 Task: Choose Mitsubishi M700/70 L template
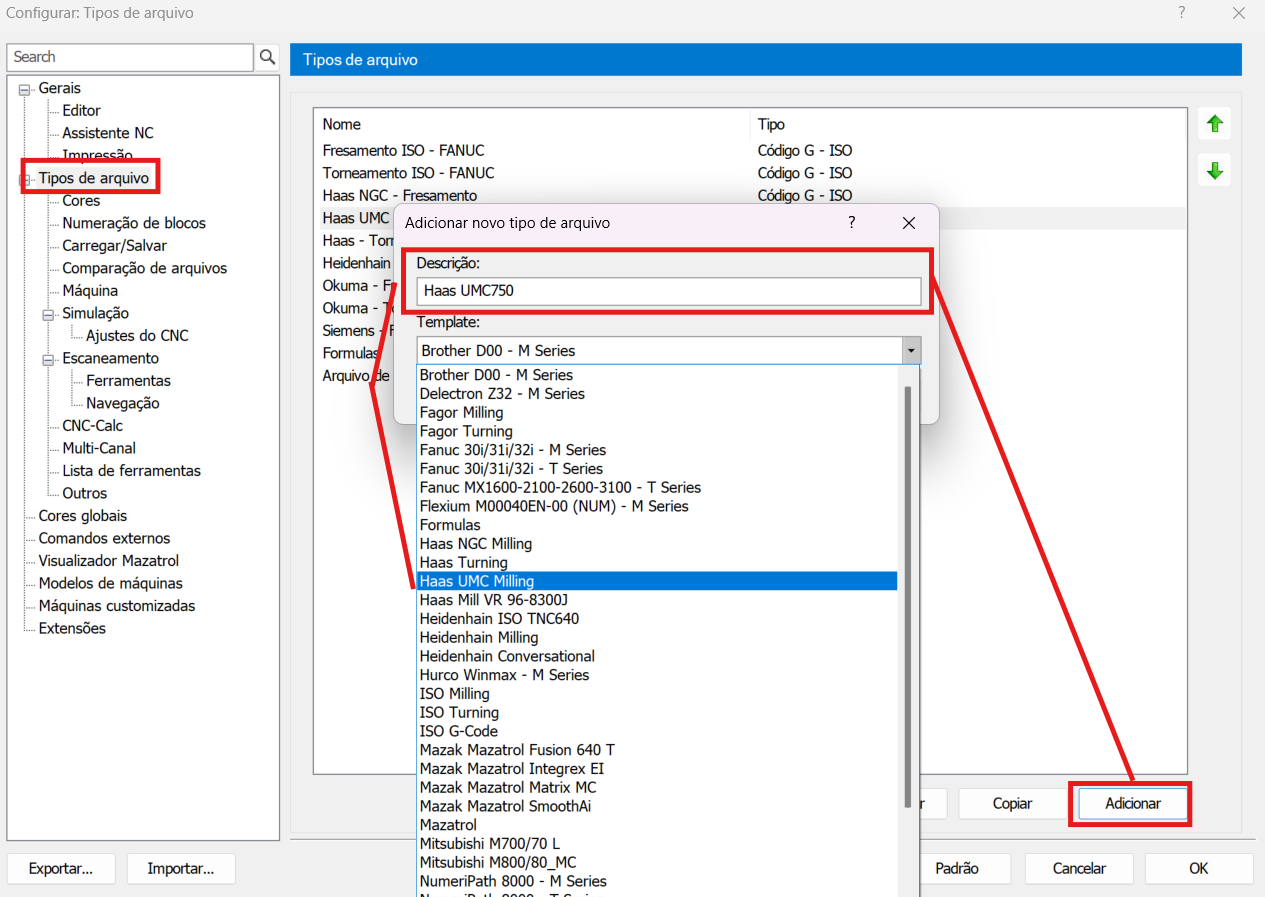657,844
